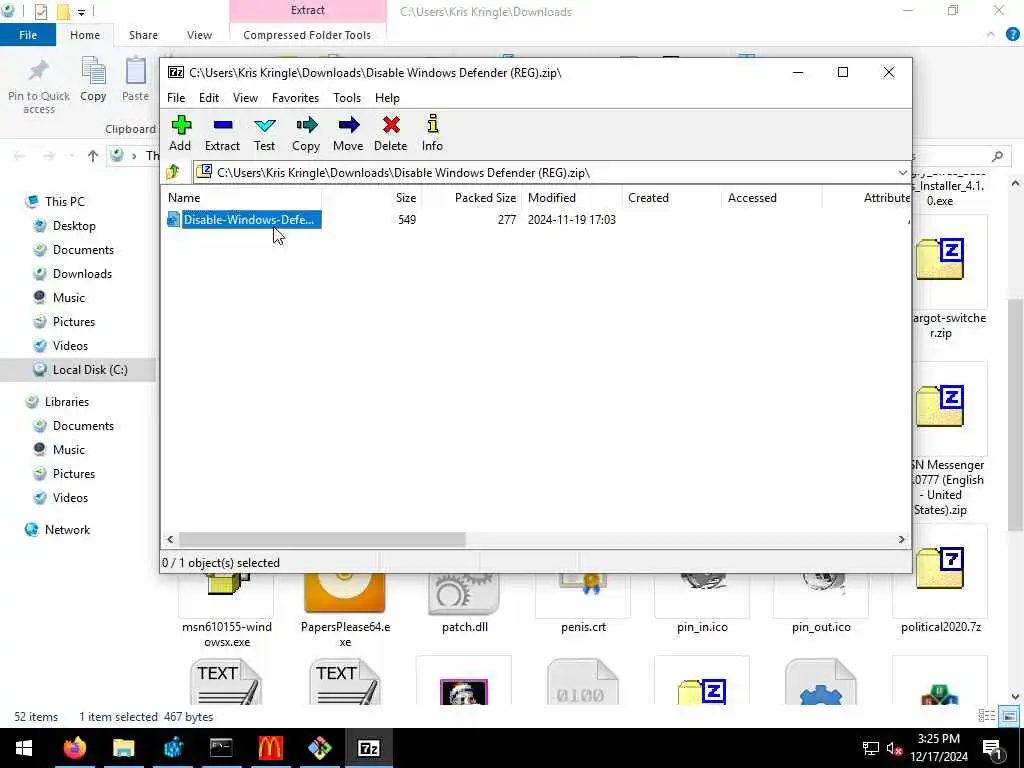Click the Copy icon in 7-Zip toolbar
Image resolution: width=1024 pixels, height=768 pixels.
pos(306,133)
